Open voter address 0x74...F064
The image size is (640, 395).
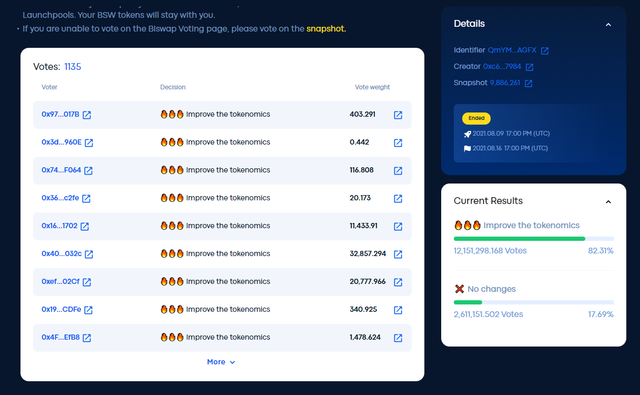[x=61, y=170]
